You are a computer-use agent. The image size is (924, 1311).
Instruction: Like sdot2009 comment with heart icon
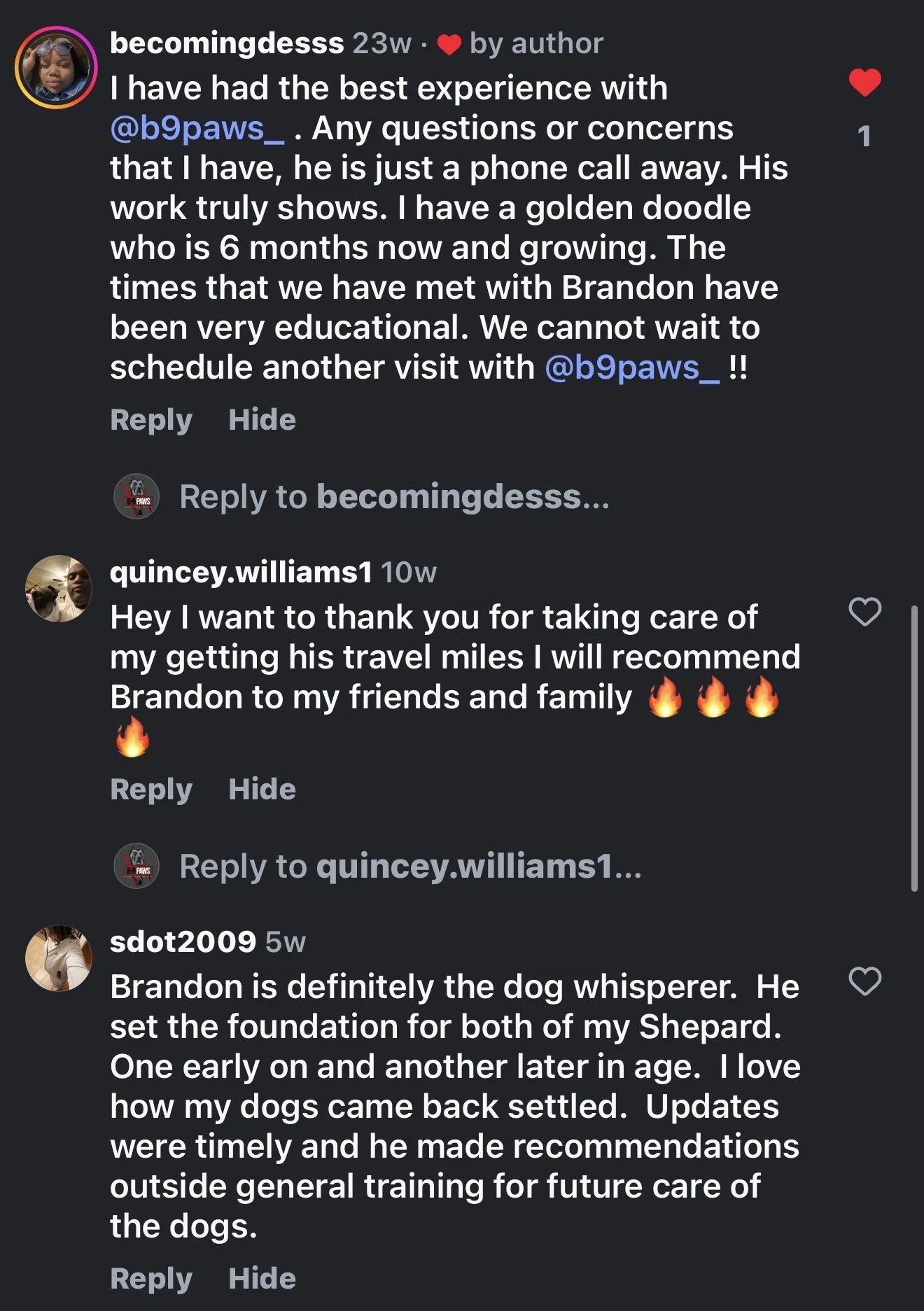864,981
